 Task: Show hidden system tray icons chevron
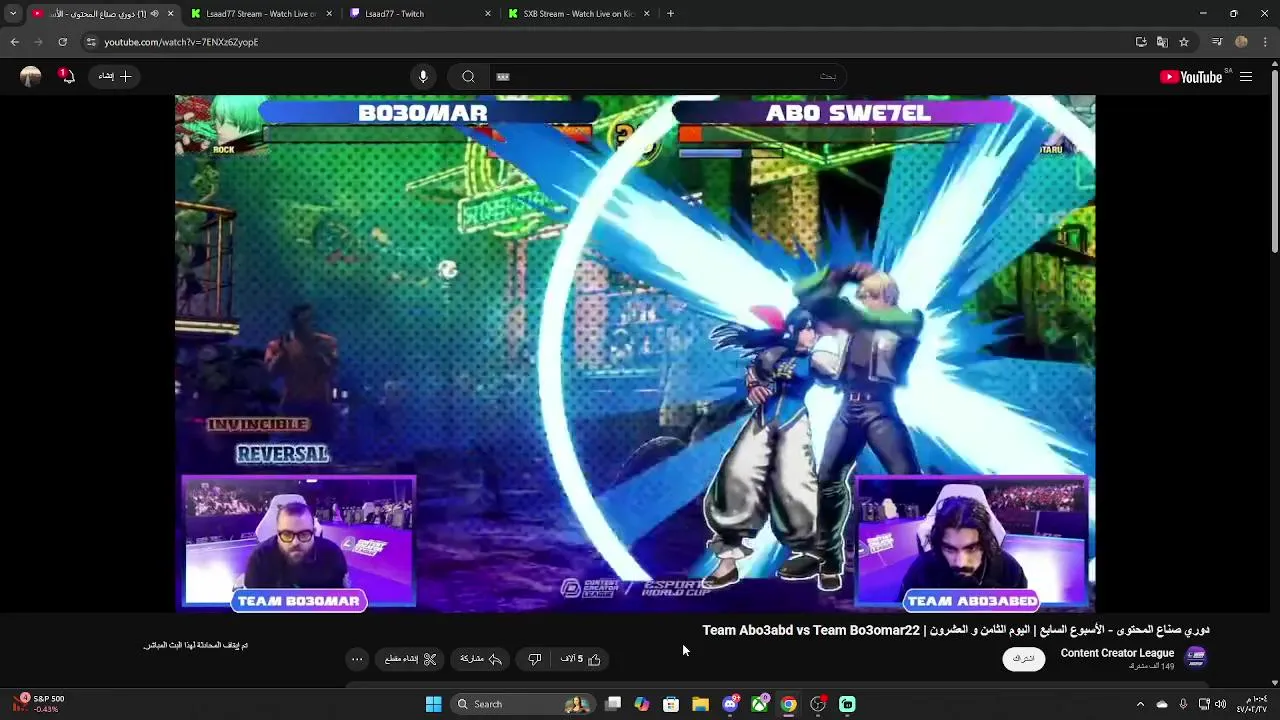pos(1140,704)
